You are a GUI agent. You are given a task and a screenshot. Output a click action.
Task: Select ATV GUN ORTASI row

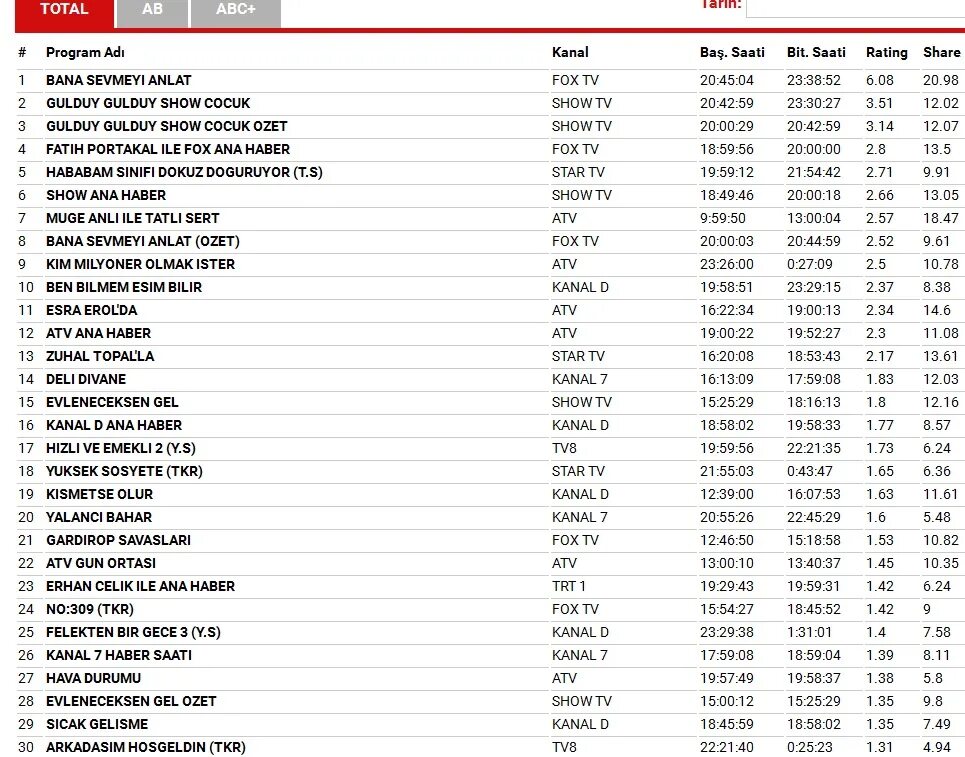click(490, 563)
